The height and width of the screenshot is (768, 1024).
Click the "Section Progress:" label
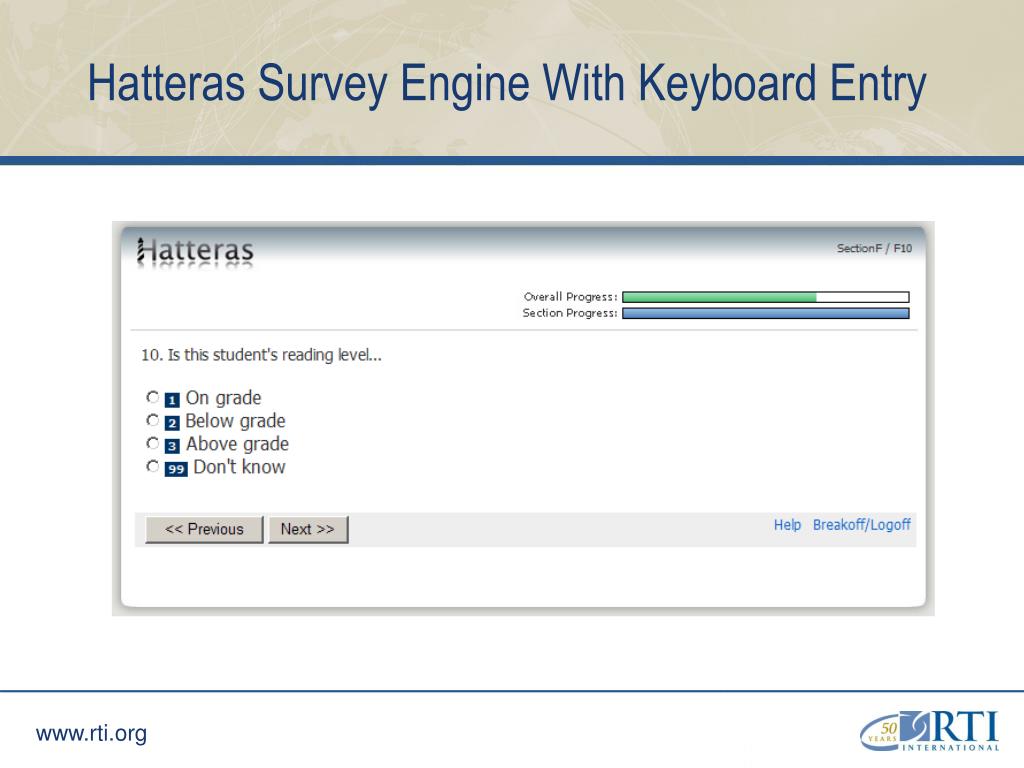pos(569,313)
